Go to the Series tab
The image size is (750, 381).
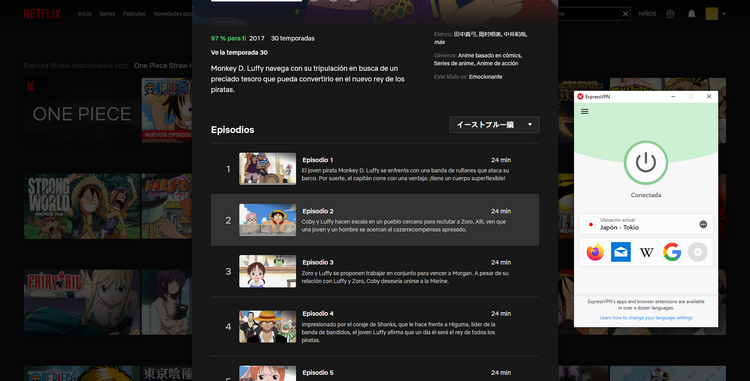[x=107, y=14]
